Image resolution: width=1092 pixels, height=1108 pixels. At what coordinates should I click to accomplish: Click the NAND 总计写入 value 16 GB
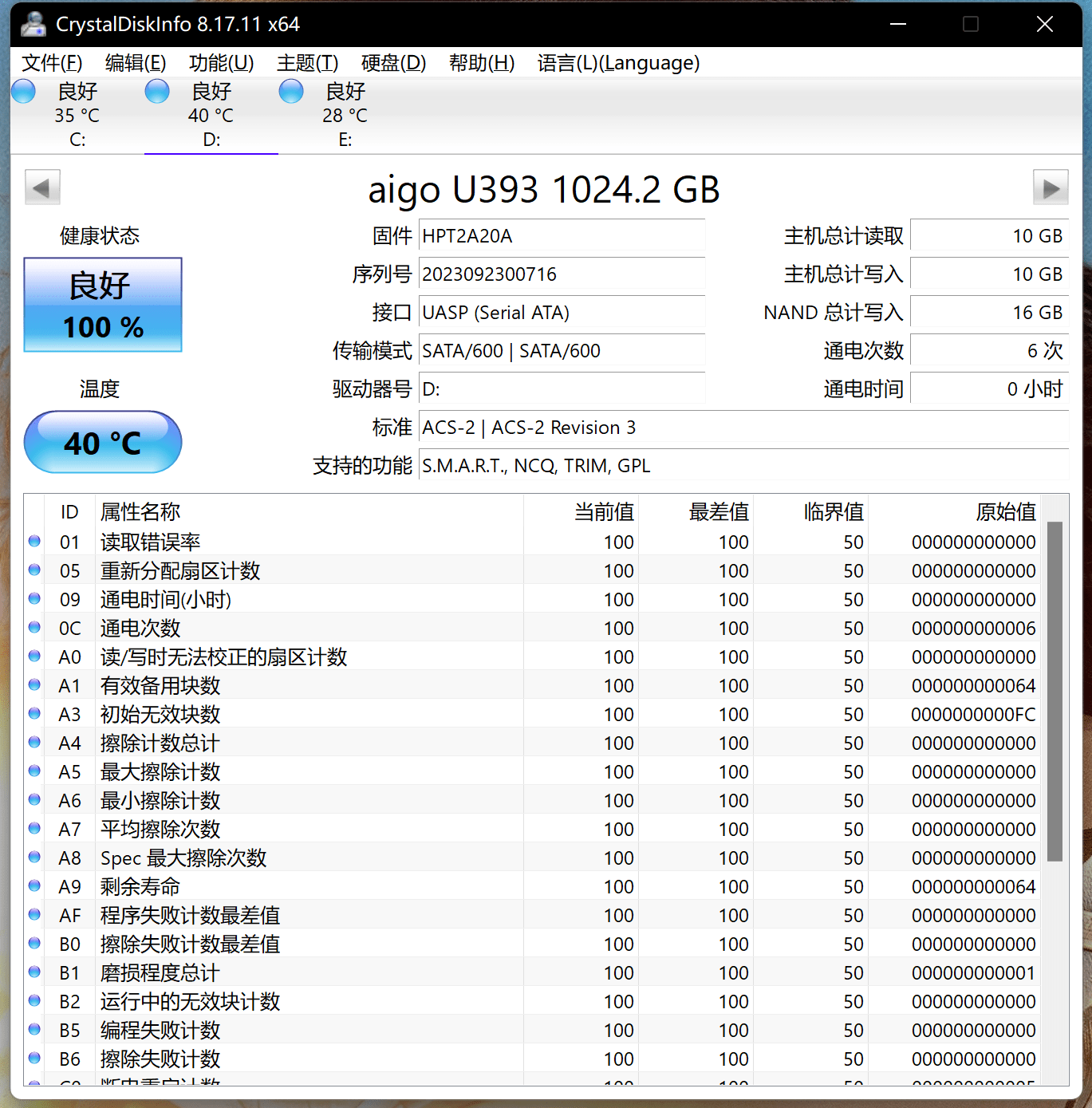point(989,313)
